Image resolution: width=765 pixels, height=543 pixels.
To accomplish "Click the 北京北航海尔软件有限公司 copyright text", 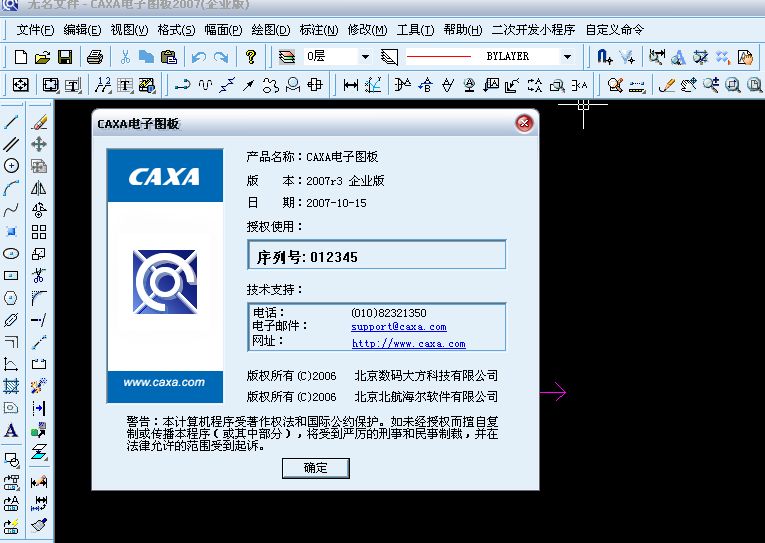I will 426,397.
